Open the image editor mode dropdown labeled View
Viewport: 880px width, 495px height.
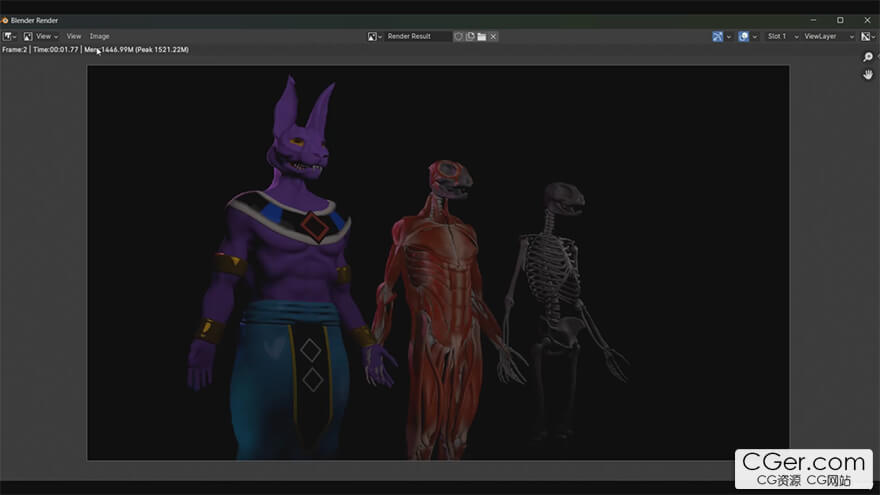click(x=41, y=36)
